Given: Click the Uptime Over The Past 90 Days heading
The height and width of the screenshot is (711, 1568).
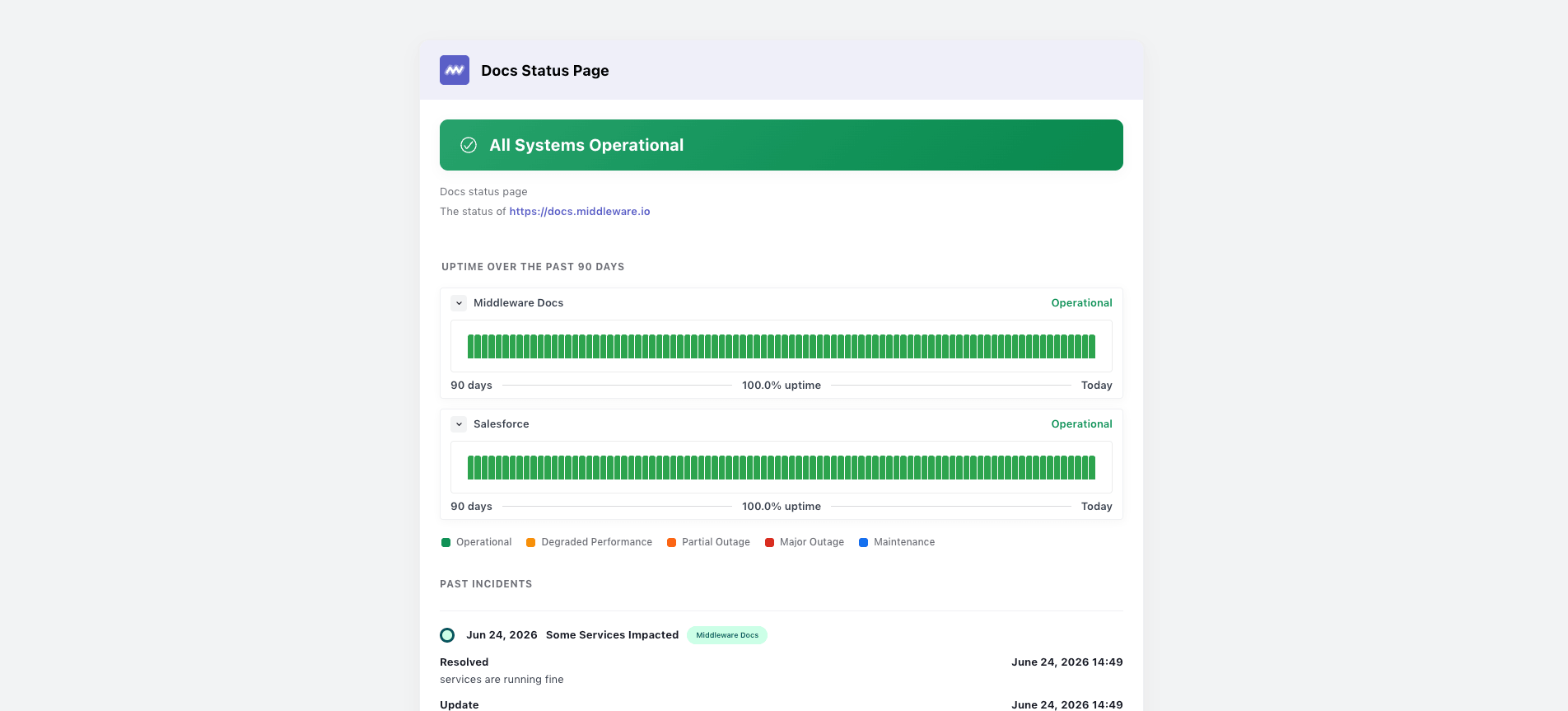Looking at the screenshot, I should click(x=533, y=267).
